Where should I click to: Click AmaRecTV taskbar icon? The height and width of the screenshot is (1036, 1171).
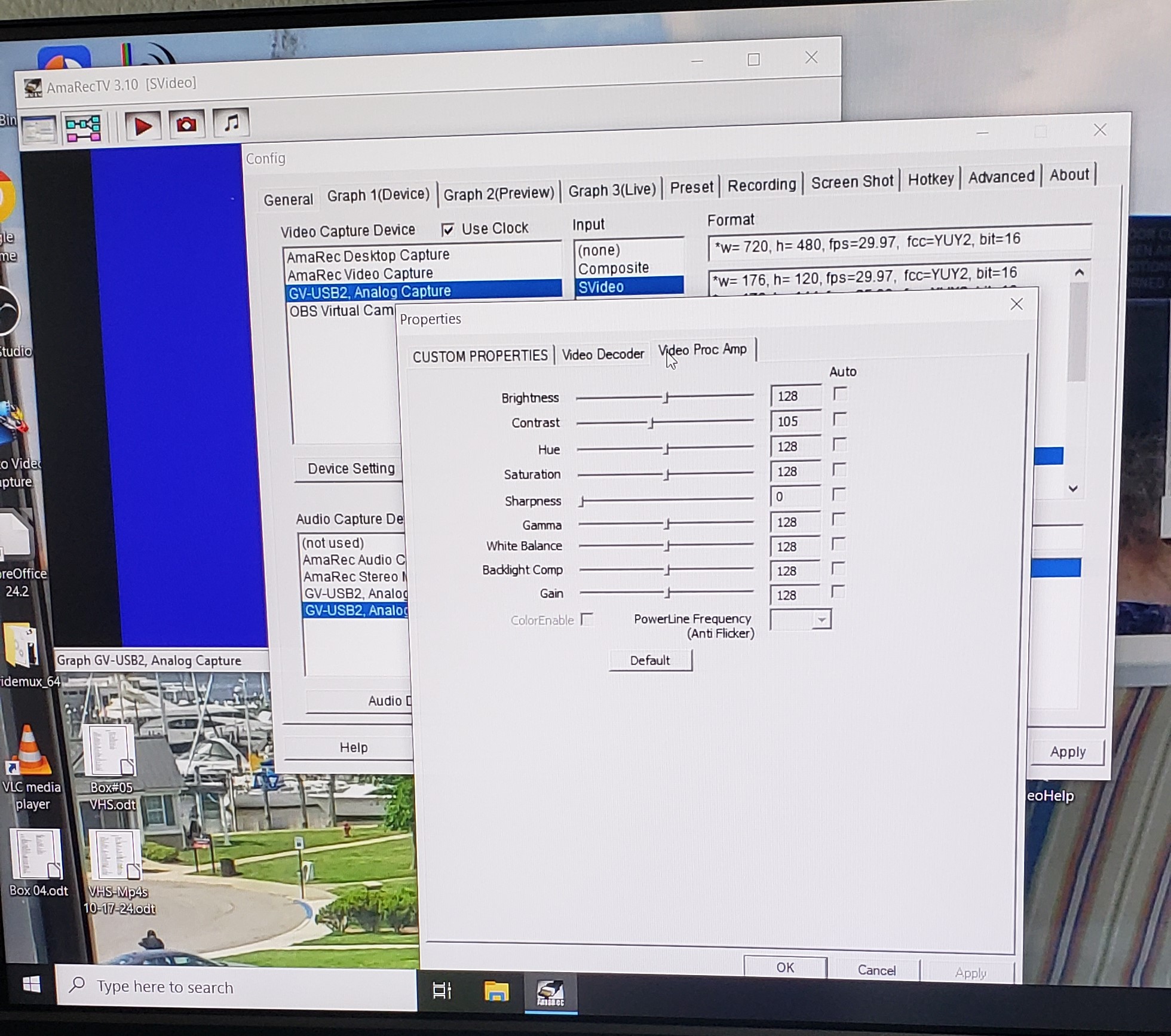(x=550, y=993)
